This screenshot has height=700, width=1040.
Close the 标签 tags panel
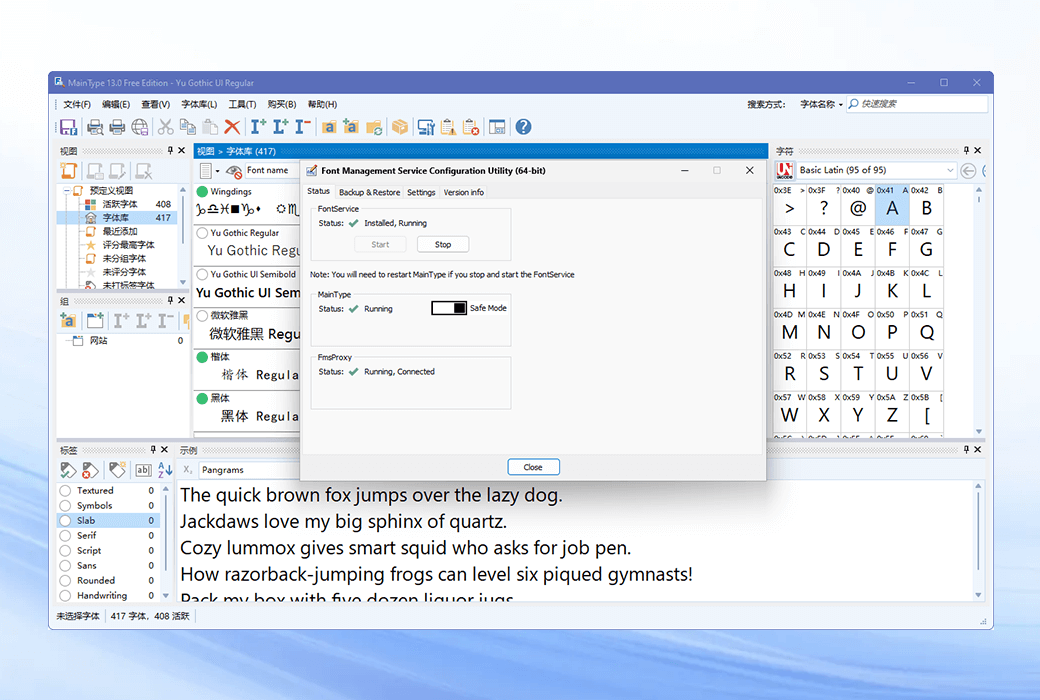click(x=164, y=449)
